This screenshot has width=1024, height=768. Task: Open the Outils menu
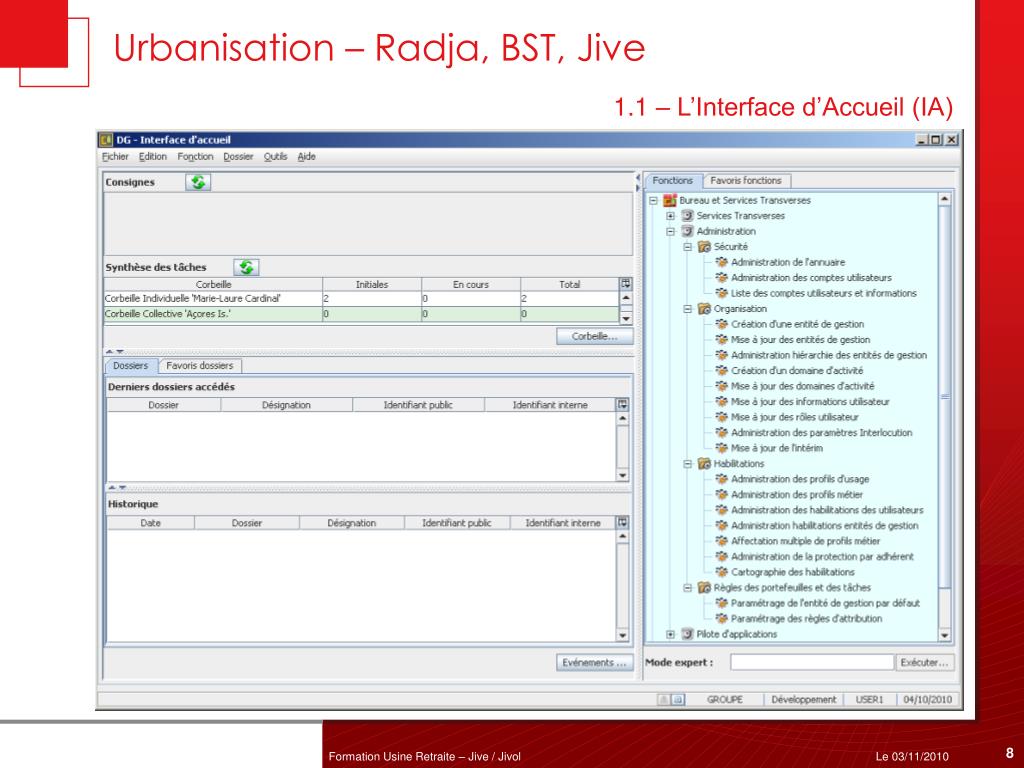coord(276,157)
